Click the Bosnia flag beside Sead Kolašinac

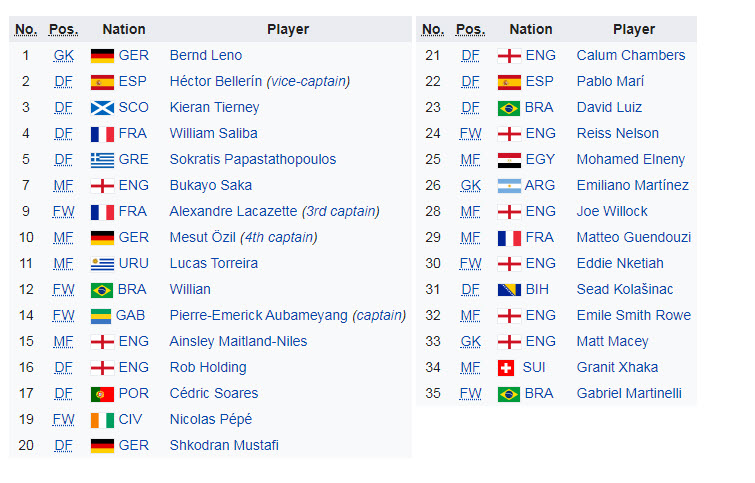point(509,290)
